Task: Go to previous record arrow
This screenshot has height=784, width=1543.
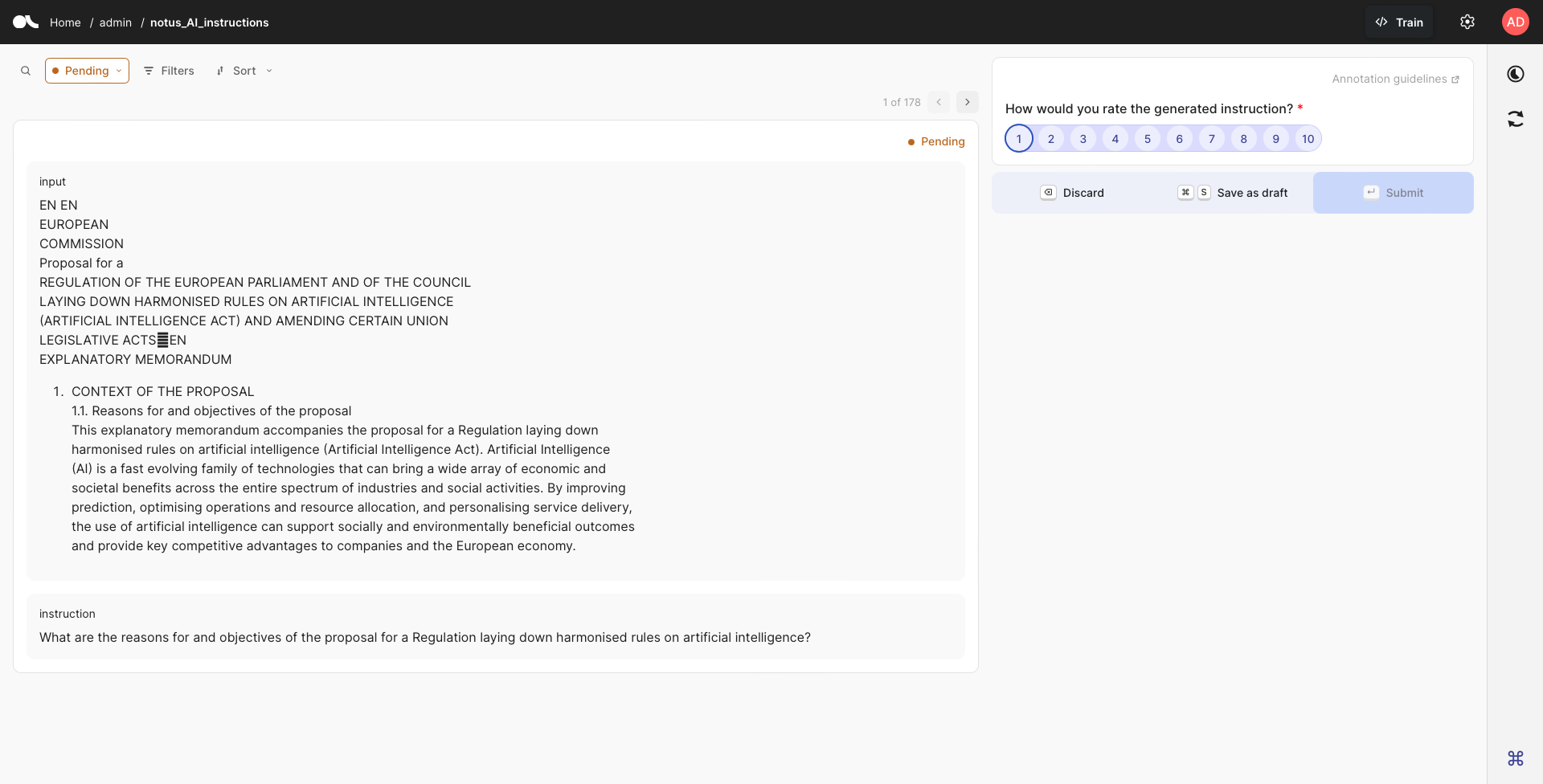Action: [938, 102]
